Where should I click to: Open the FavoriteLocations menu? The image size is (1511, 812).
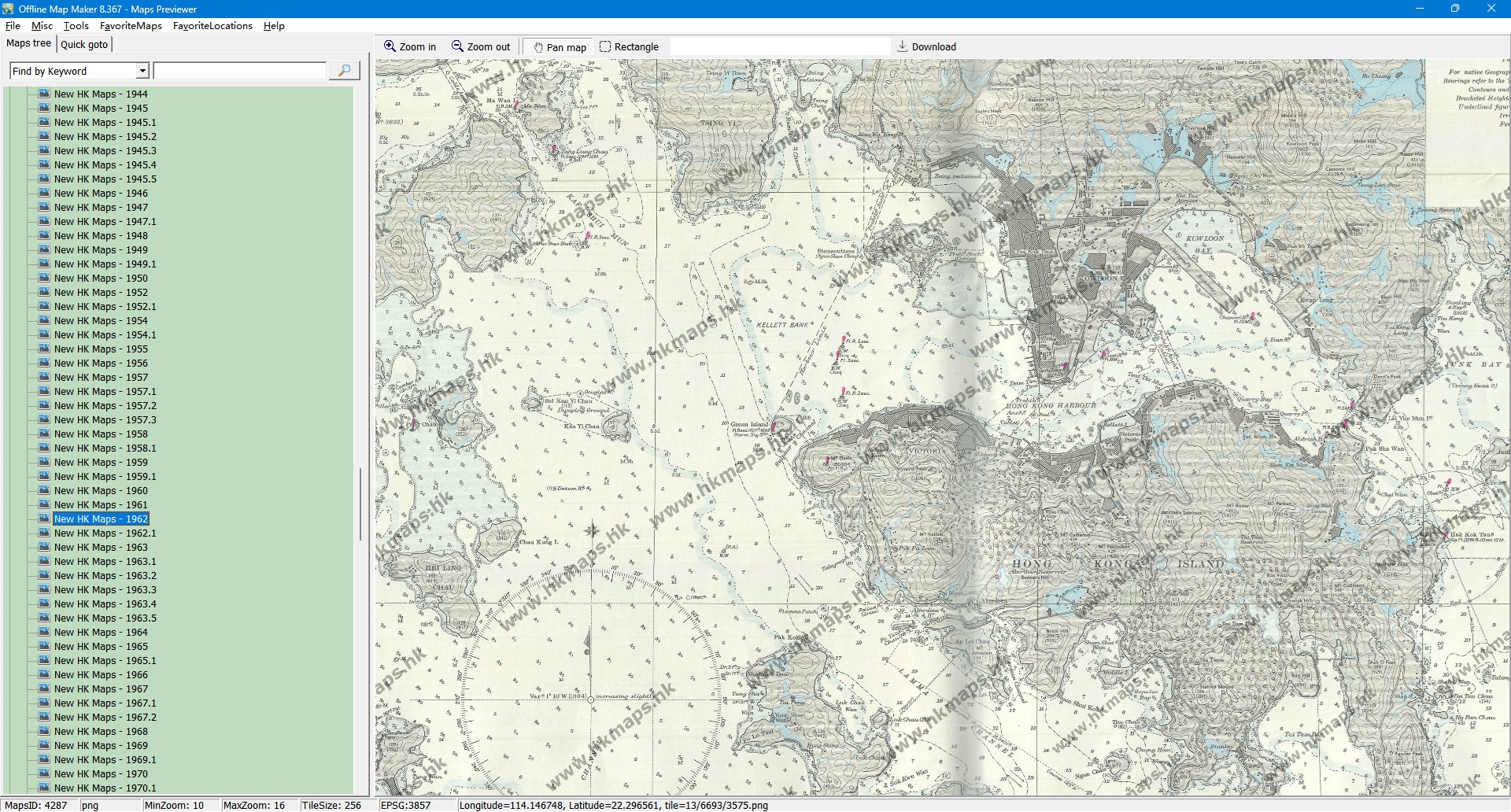pyautogui.click(x=212, y=26)
